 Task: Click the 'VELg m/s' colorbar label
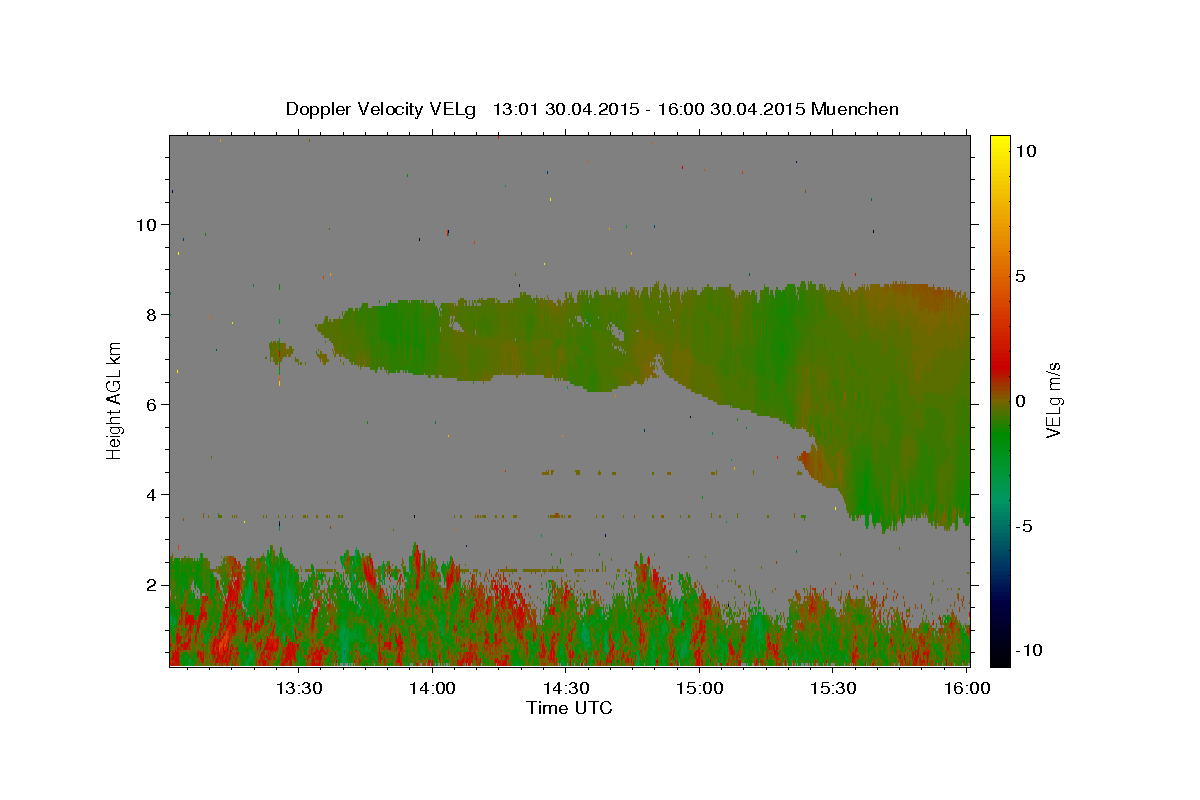point(1053,399)
